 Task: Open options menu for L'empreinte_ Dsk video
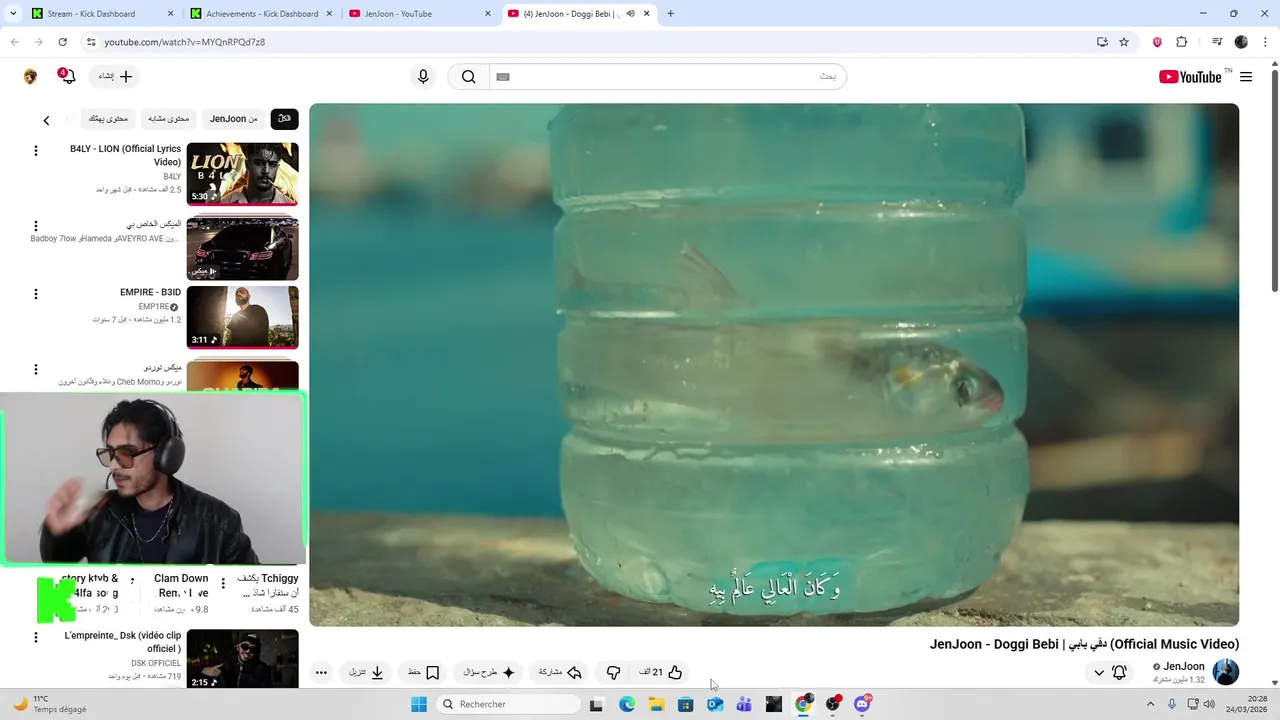point(36,637)
